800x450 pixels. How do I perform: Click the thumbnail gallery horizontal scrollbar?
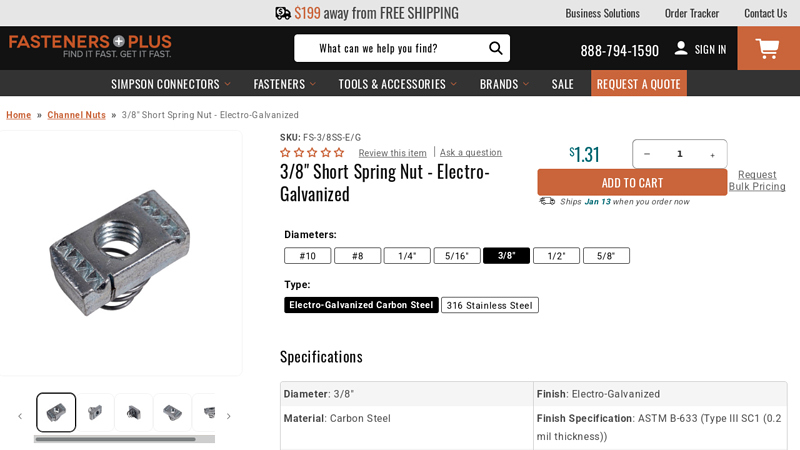click(124, 439)
